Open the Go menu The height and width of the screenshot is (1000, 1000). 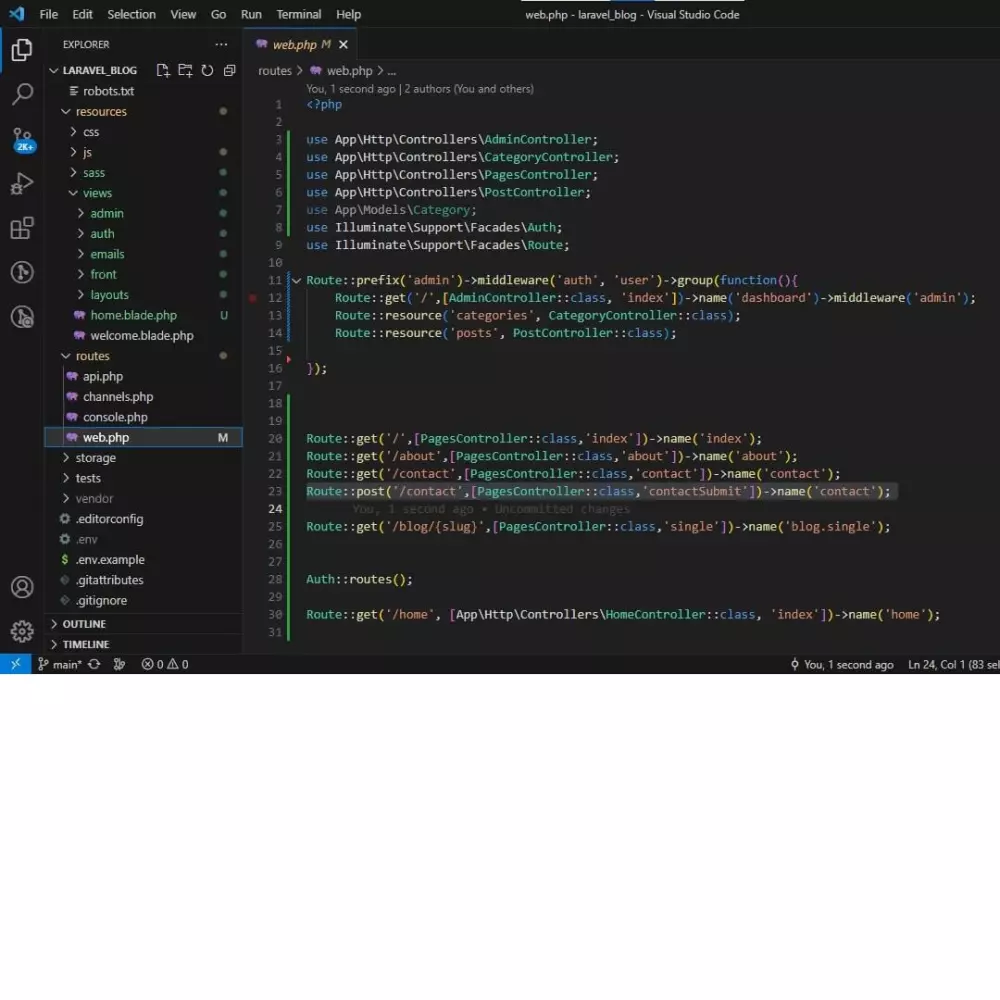[218, 14]
